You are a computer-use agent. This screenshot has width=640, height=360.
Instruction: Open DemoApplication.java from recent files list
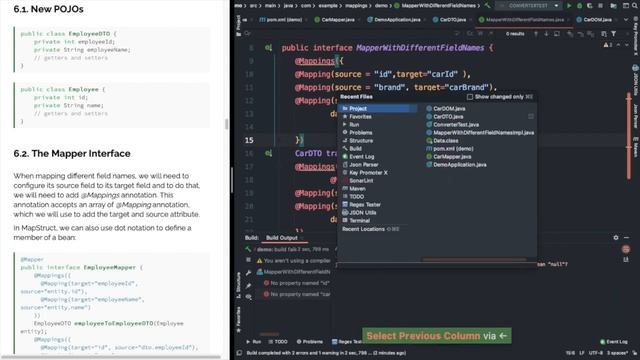click(456, 164)
